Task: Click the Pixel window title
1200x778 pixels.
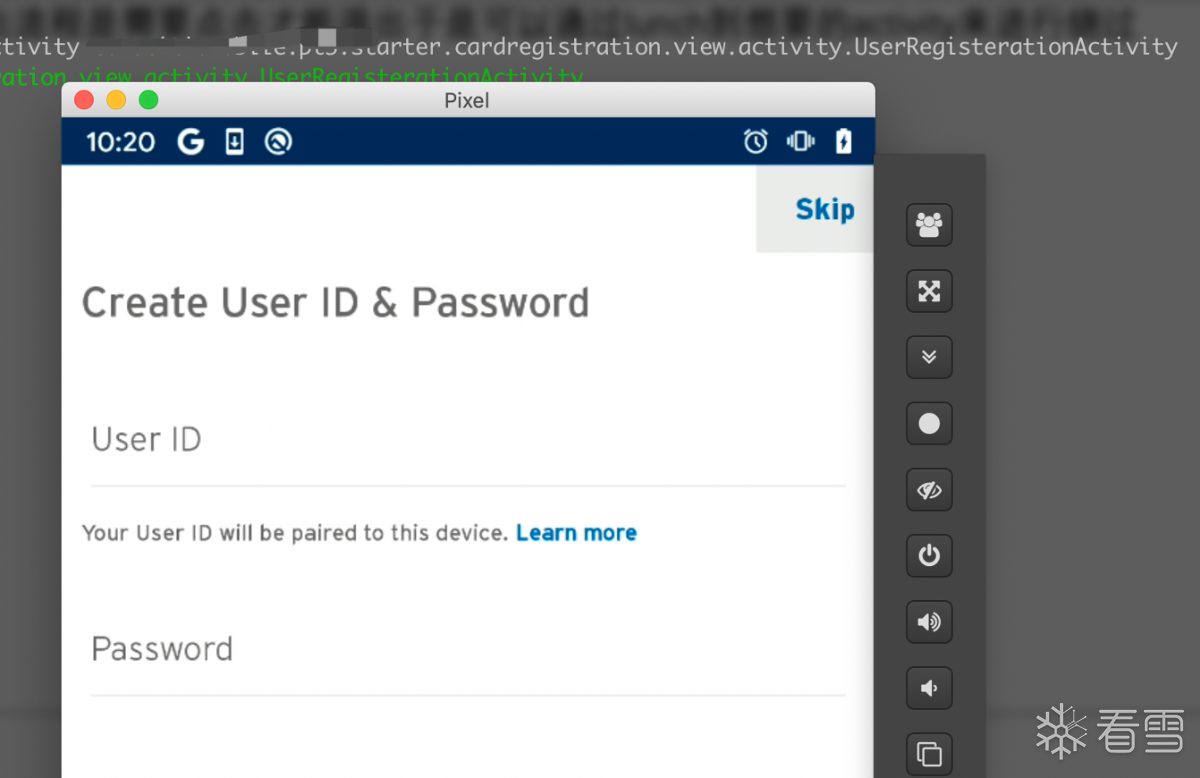Action: tap(467, 100)
